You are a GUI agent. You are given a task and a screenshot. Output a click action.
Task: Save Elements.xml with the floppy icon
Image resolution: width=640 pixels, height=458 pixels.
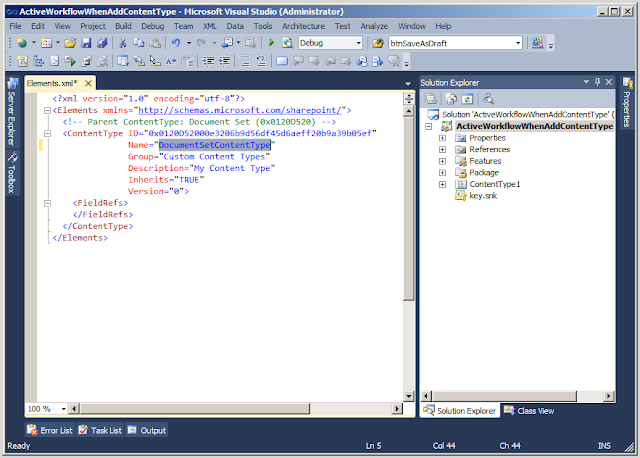pyautogui.click(x=86, y=43)
